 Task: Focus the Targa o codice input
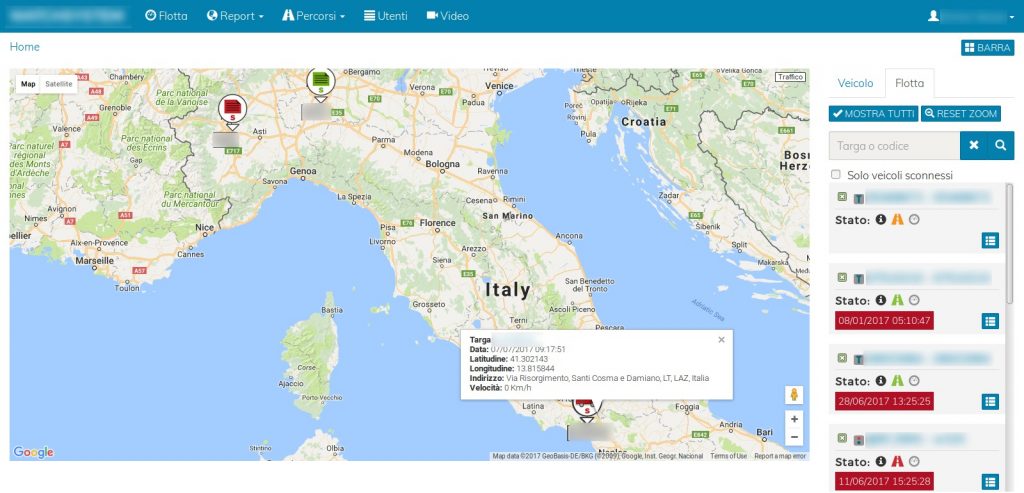(x=895, y=146)
